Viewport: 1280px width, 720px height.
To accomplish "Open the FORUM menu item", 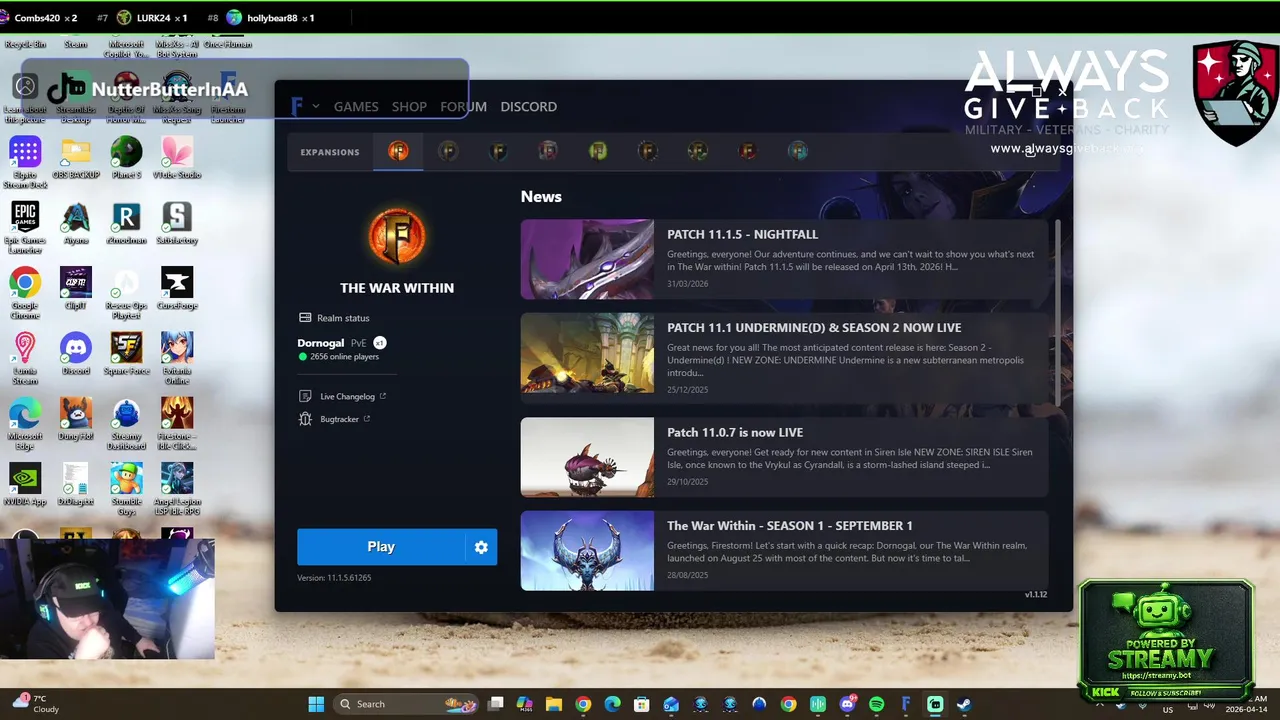I will pos(464,106).
